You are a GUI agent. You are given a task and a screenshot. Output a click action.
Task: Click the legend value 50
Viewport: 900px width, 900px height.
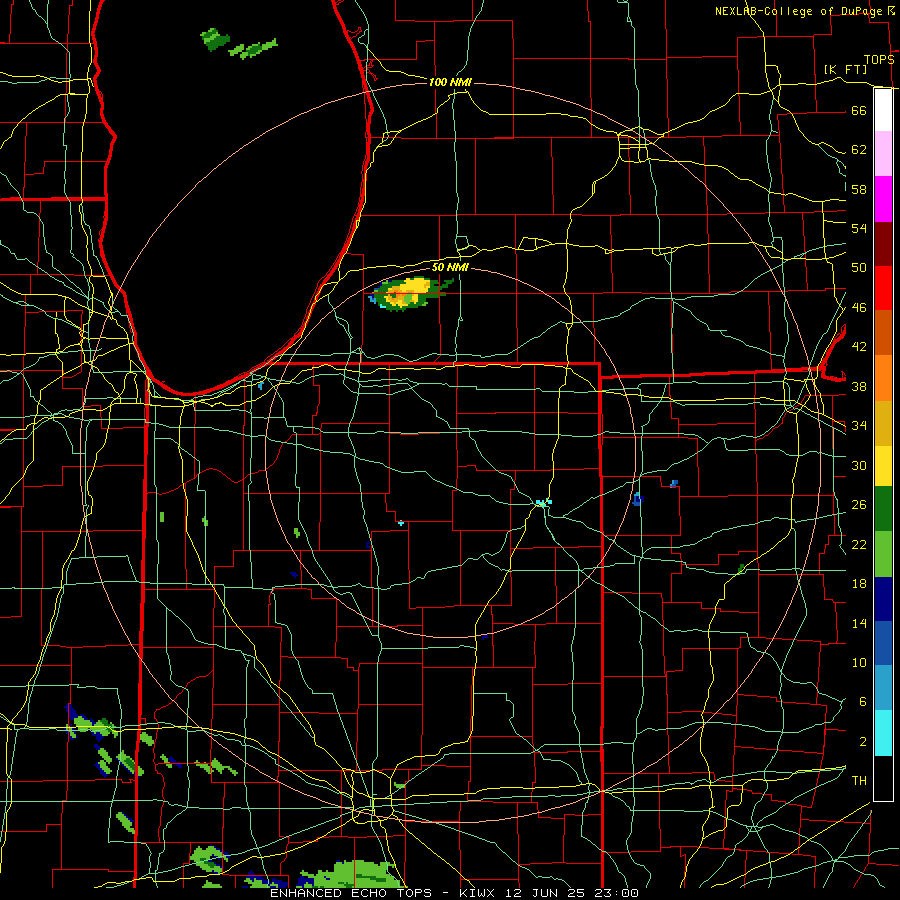point(859,268)
